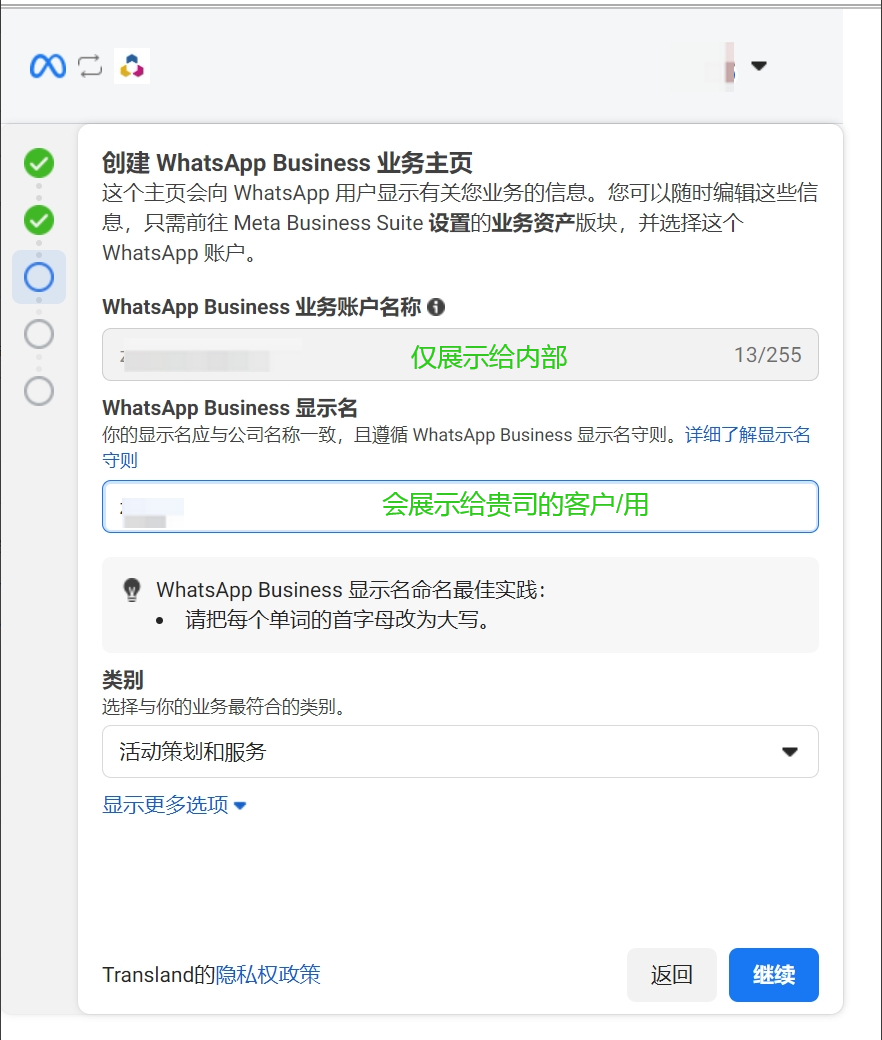Expand 显示更多选项
882x1040 pixels.
tap(174, 805)
